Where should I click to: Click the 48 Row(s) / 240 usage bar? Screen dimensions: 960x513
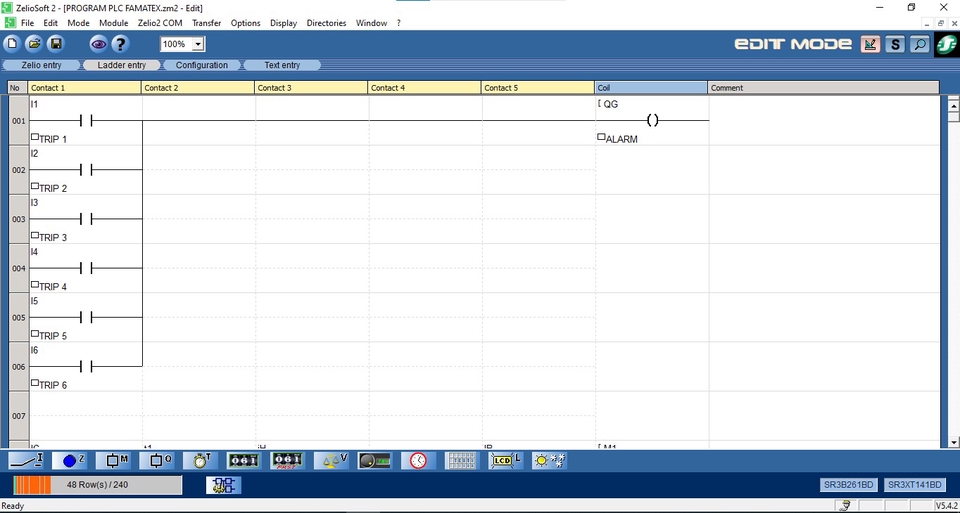(x=97, y=485)
